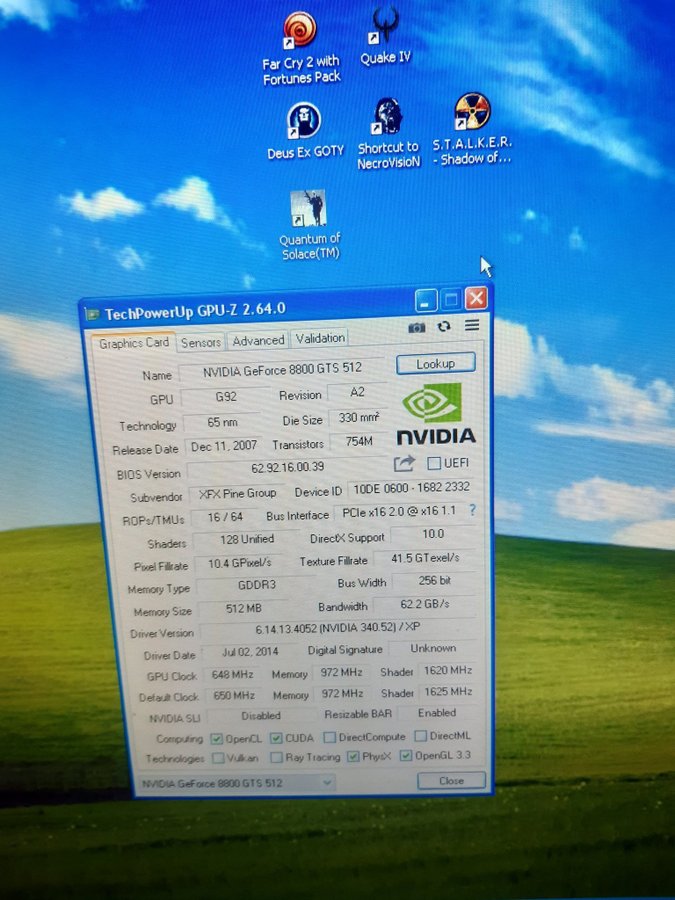Image resolution: width=675 pixels, height=900 pixels.
Task: Click the Release Date value Dec 11, 2007
Action: (x=224, y=446)
